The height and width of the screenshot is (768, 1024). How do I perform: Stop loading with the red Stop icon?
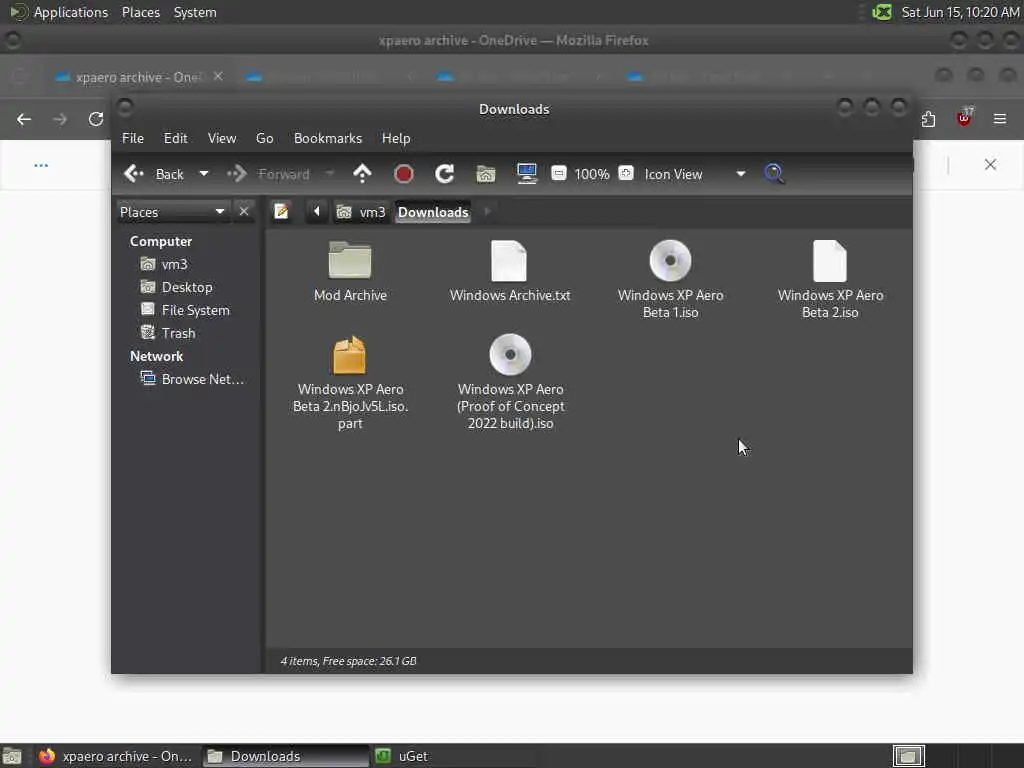404,174
